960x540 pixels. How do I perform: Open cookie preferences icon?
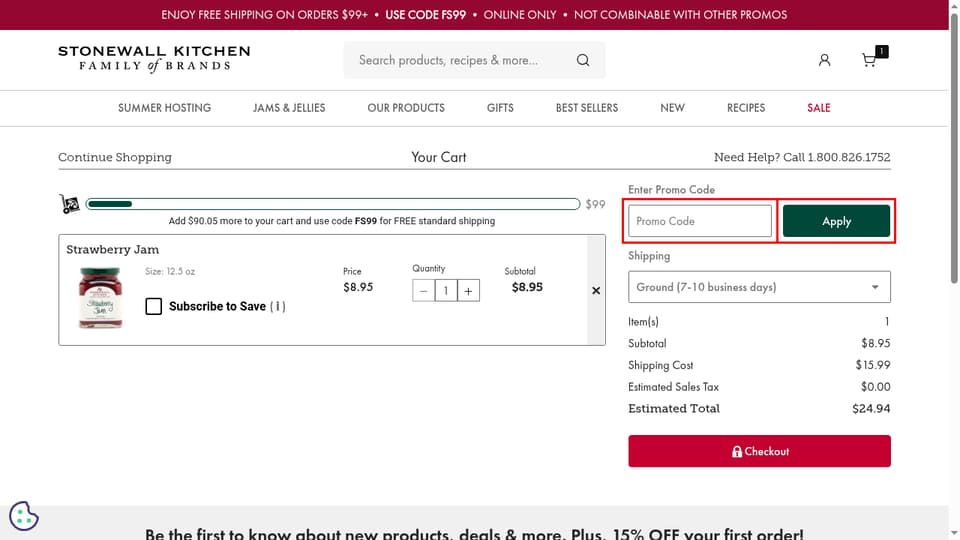24,516
